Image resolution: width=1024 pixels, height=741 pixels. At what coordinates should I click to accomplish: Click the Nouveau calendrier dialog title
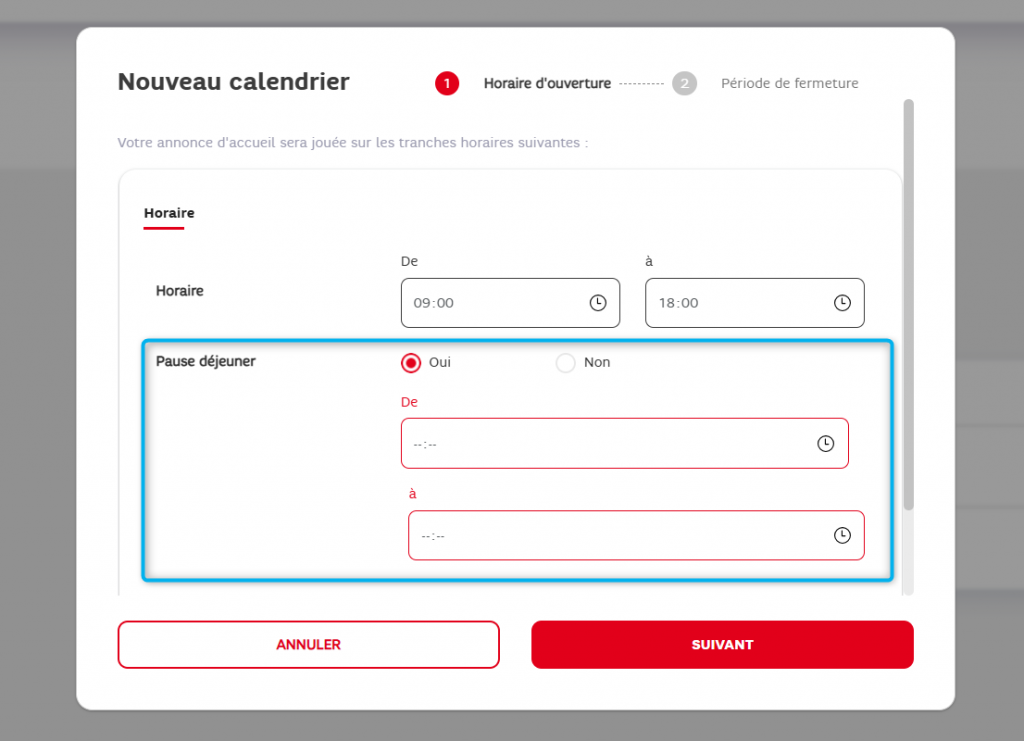(x=233, y=82)
